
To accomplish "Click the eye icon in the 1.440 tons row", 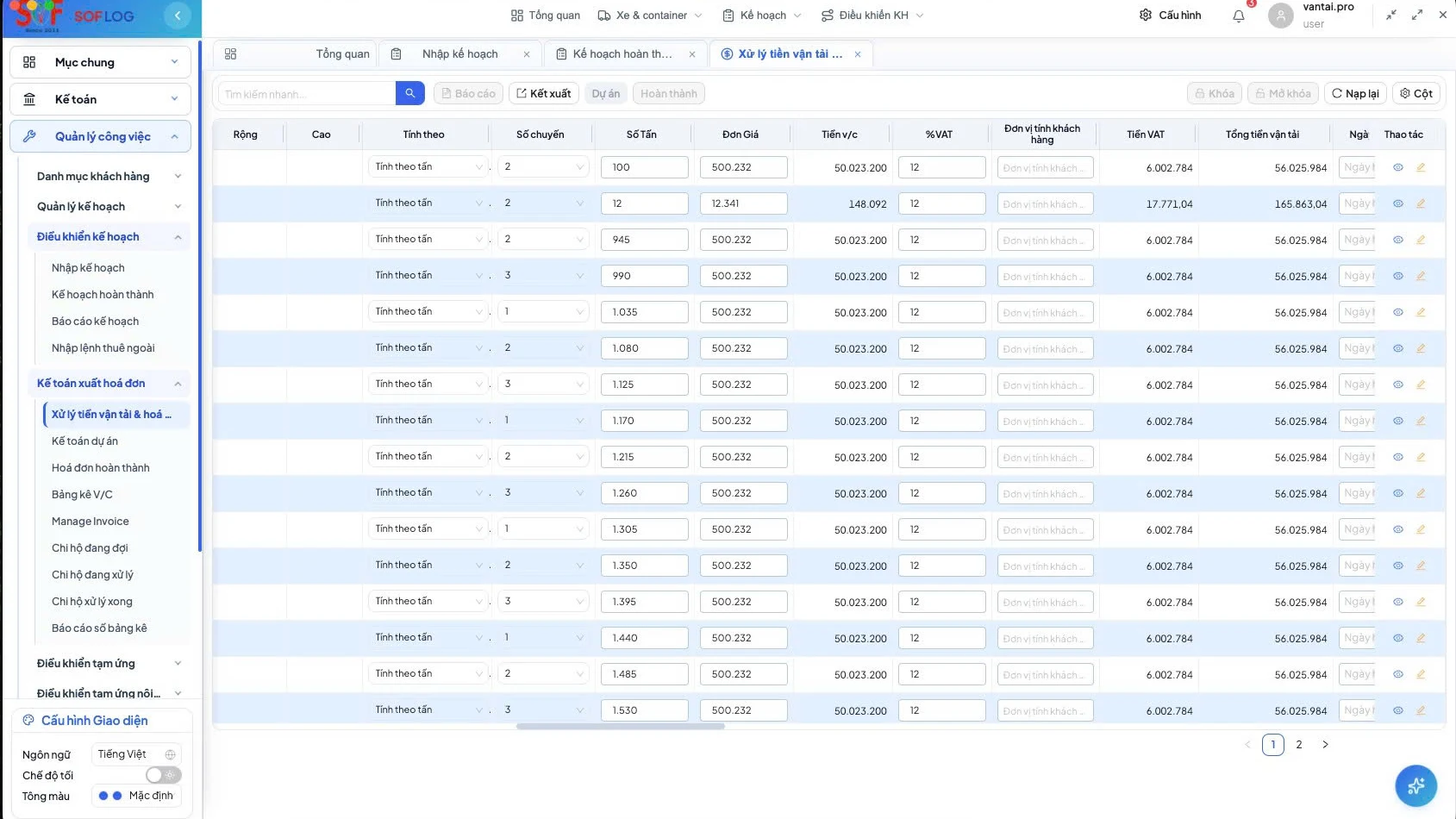I will click(x=1398, y=638).
